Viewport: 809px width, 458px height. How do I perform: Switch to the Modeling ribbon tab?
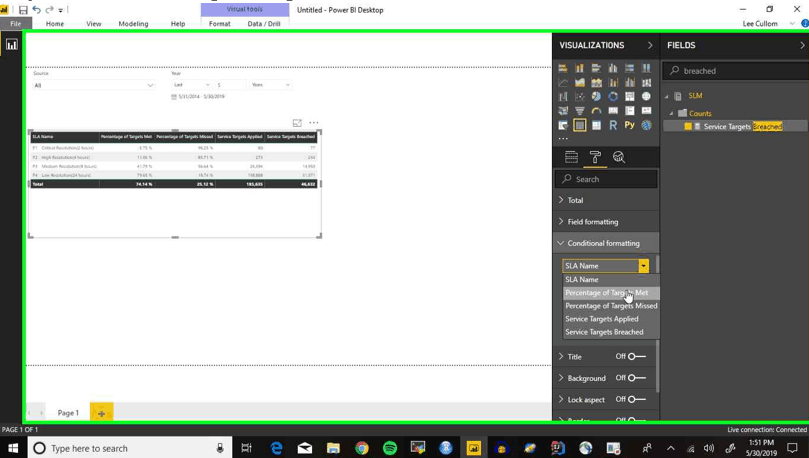tap(133, 24)
